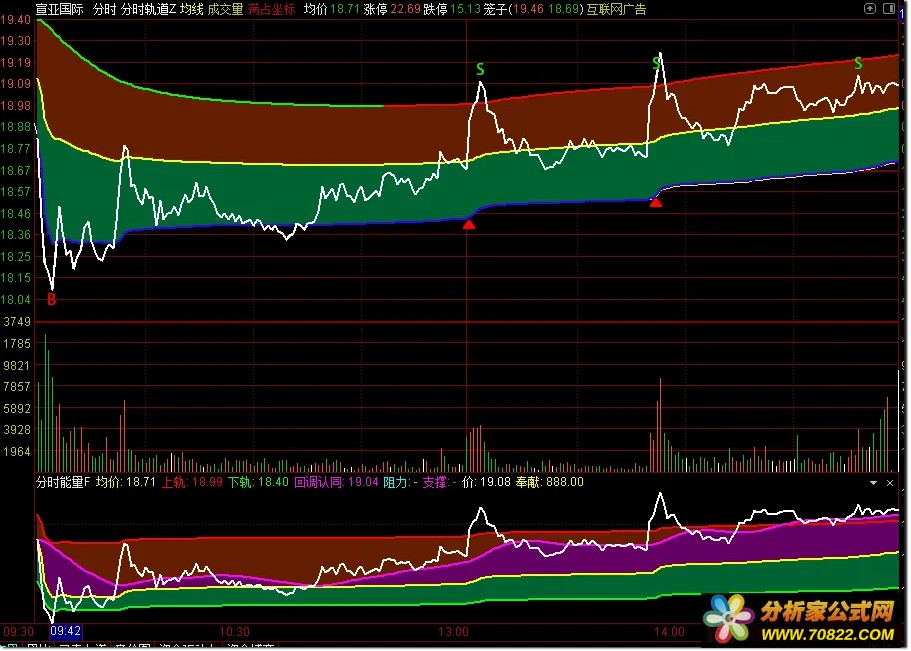This screenshot has height=651, width=911.
Task: Click the 18.77 price axis label
Action: click(16, 149)
